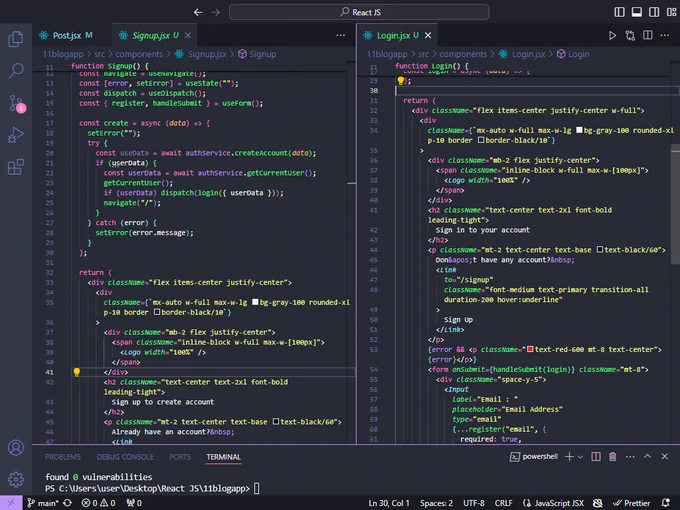This screenshot has height=510, width=680.
Task: Close the Login.jsx tab
Action: [x=428, y=35]
